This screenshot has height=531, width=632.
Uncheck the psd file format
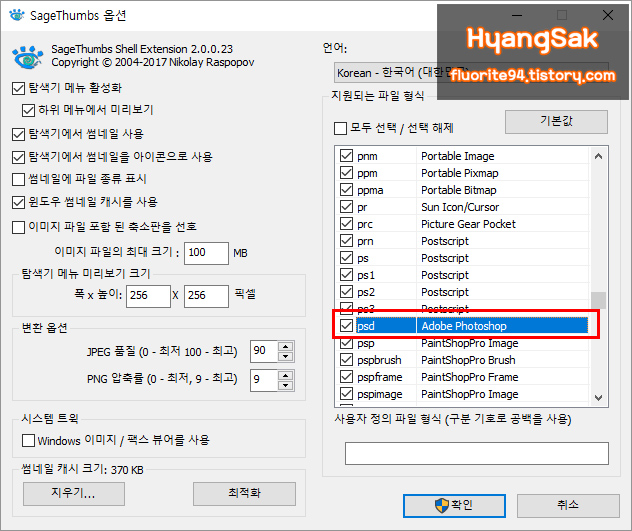point(346,325)
